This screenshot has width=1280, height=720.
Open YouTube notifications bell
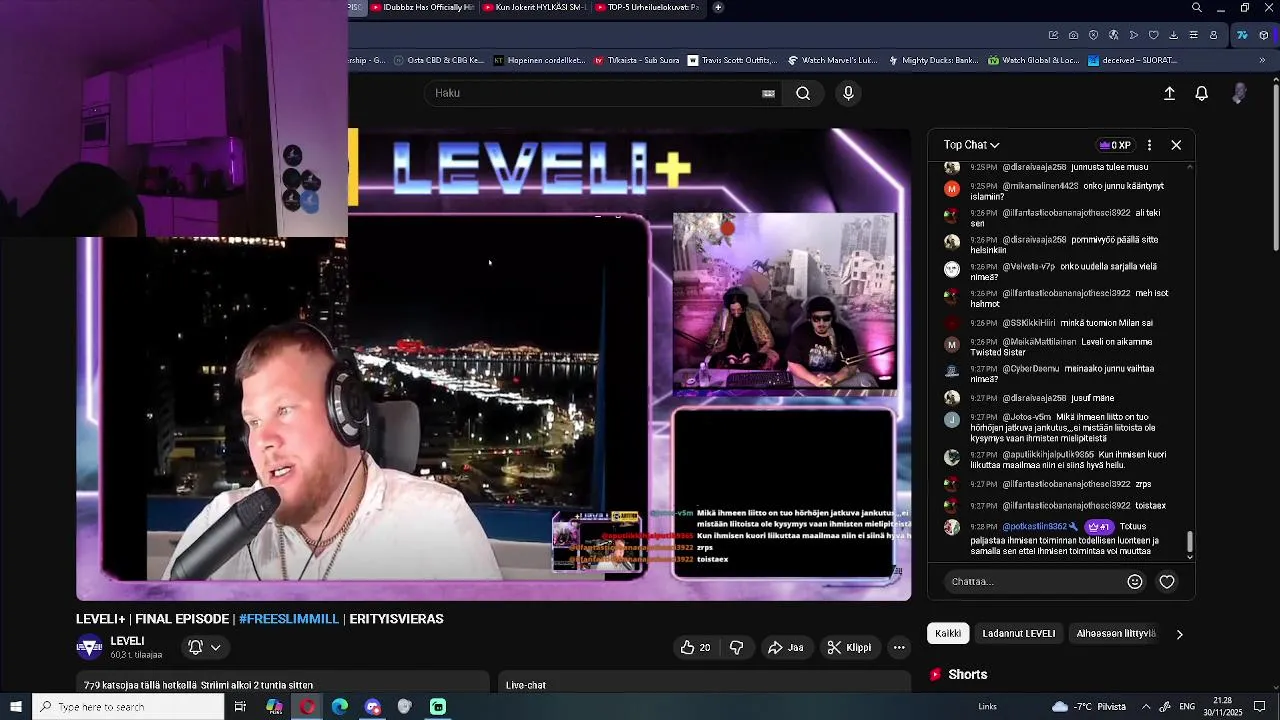point(1202,93)
